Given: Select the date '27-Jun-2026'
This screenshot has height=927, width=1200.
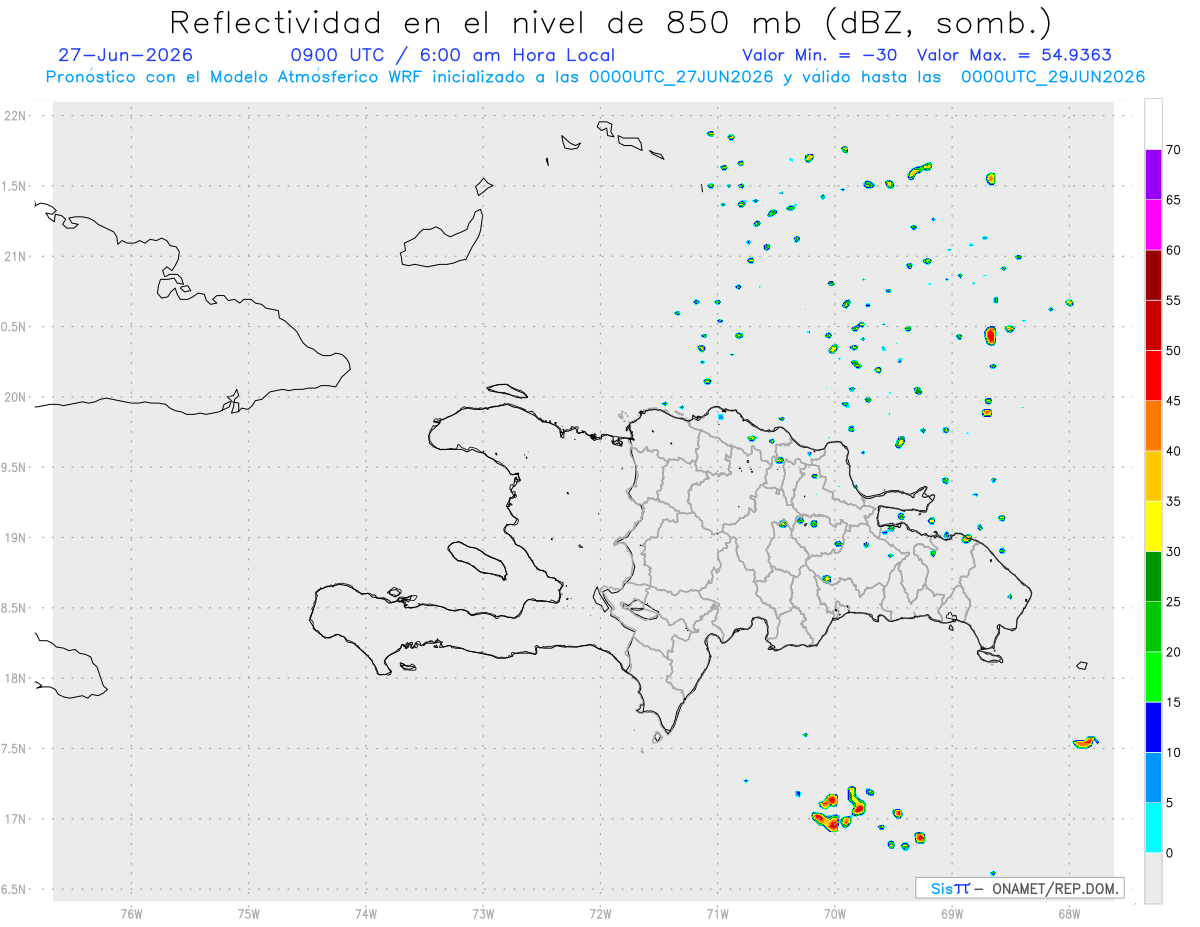Looking at the screenshot, I should click(x=126, y=55).
